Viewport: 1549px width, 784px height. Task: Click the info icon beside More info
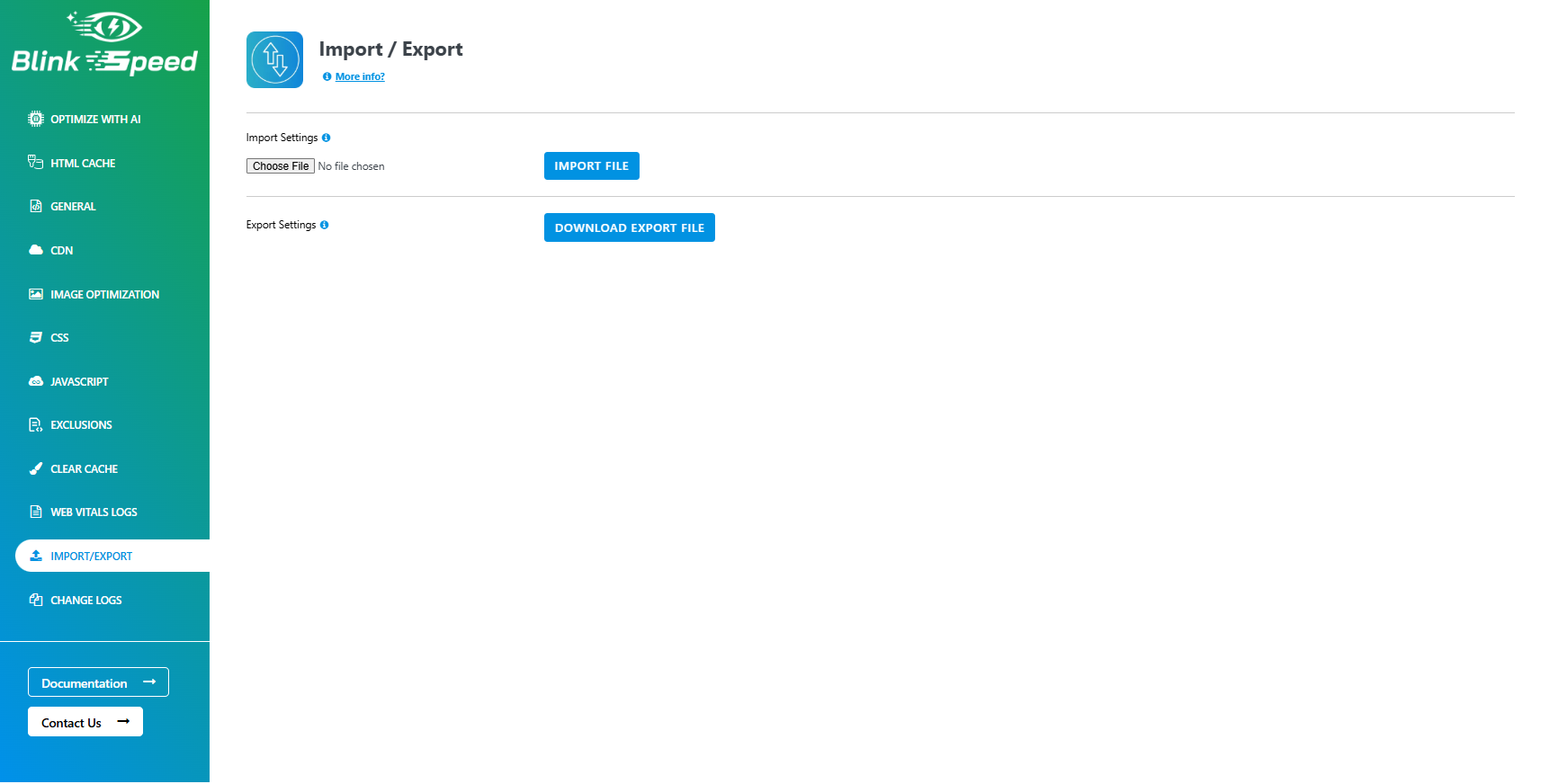click(327, 76)
